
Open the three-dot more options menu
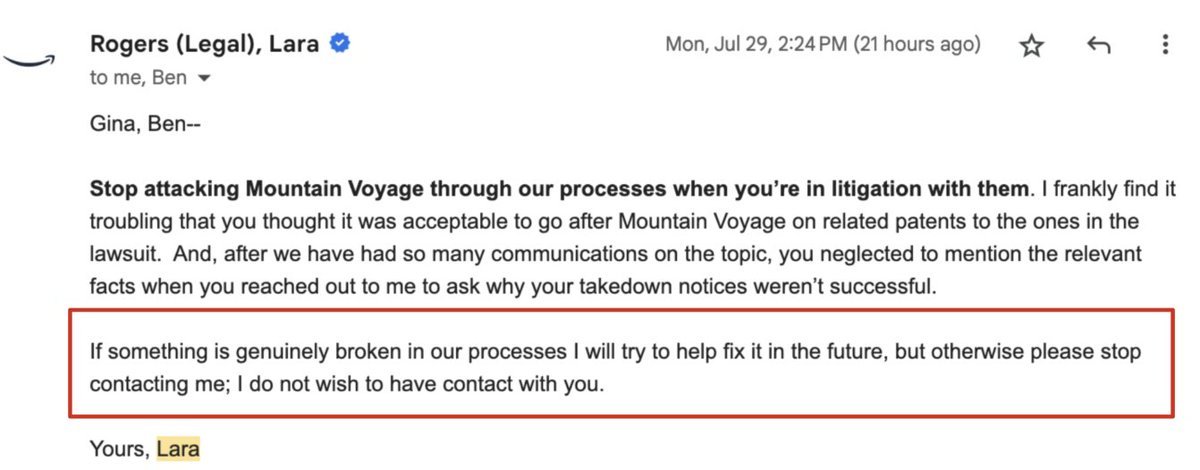click(x=1164, y=45)
